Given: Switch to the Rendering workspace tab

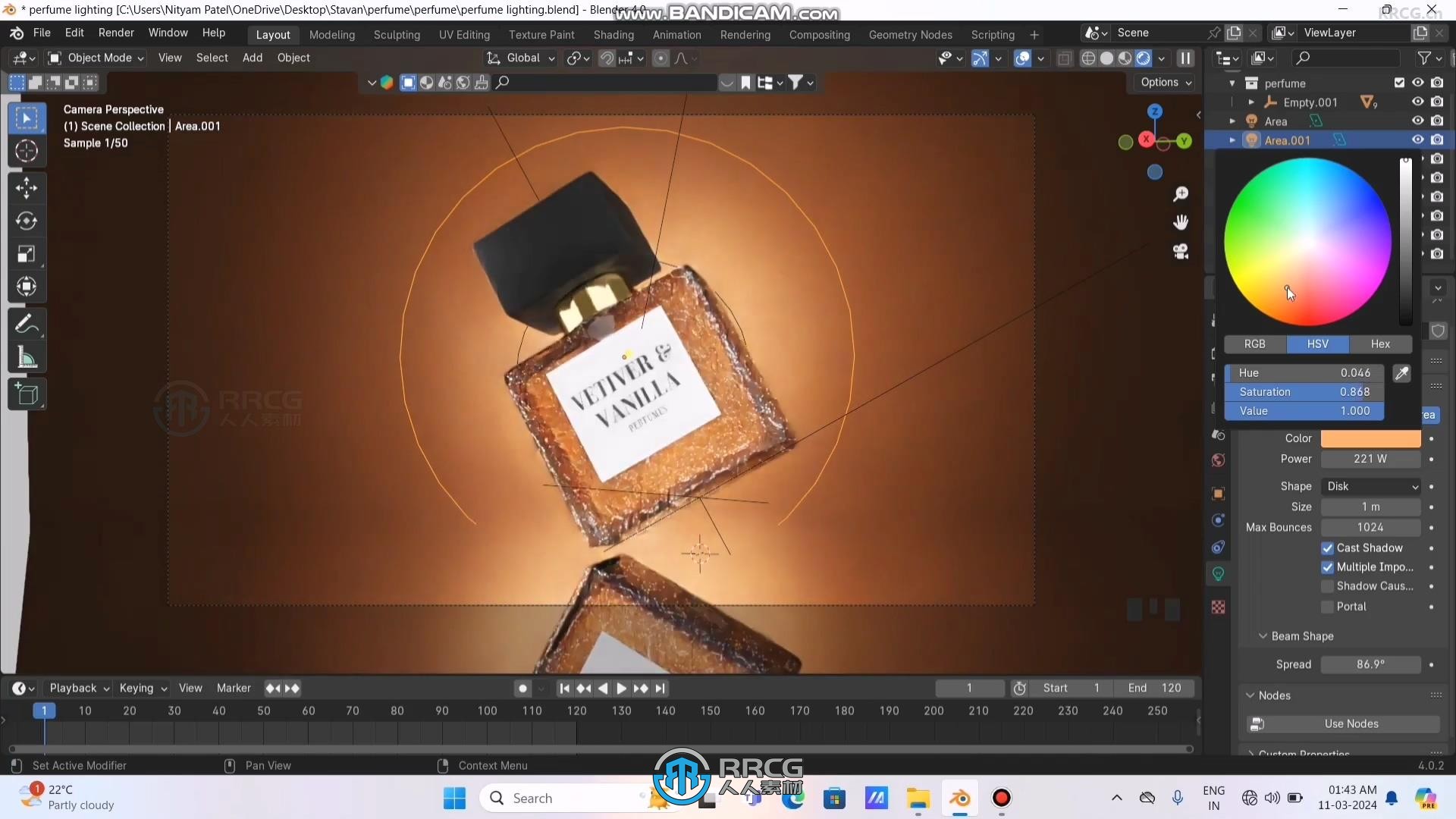Looking at the screenshot, I should [x=744, y=33].
